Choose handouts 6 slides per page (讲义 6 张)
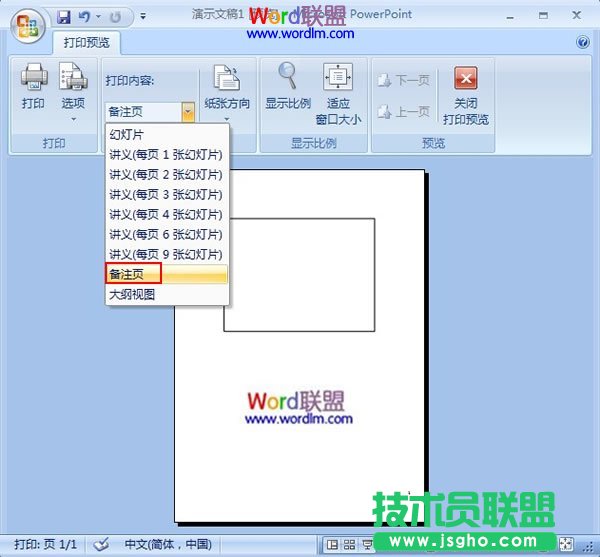 [167, 234]
